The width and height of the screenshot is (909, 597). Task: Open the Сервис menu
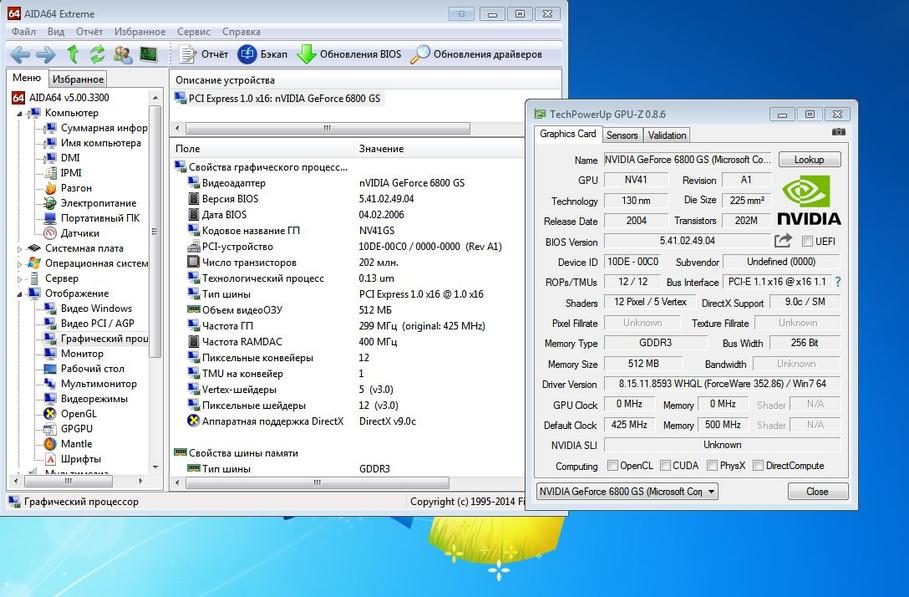coord(194,32)
